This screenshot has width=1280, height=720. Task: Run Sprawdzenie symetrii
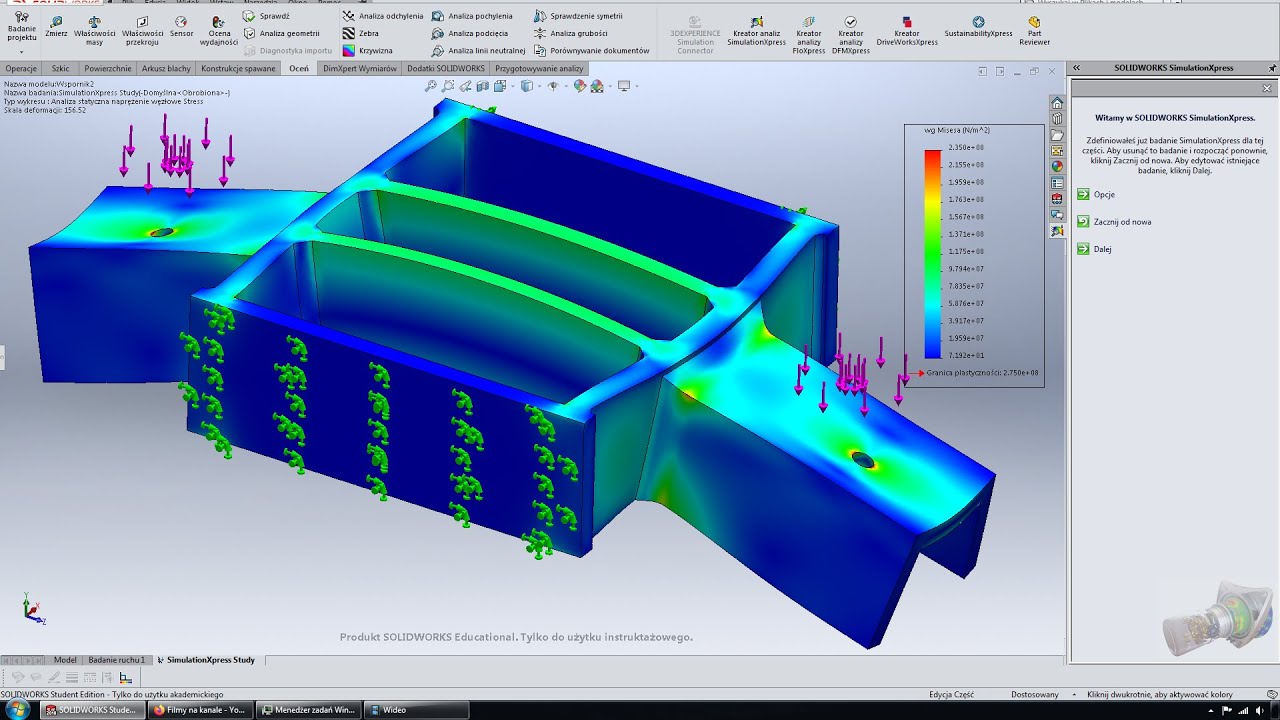coord(577,16)
